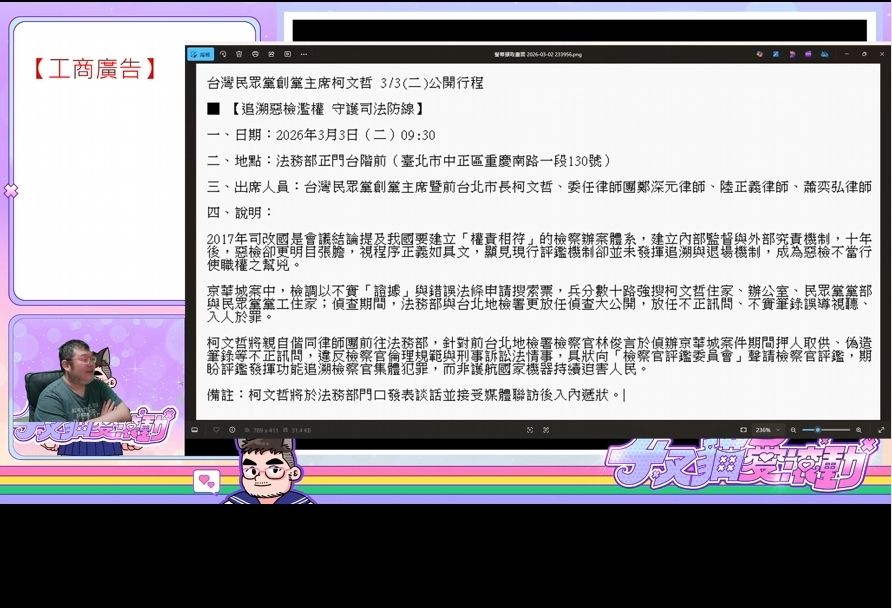Click the 【工商廣告】 heading text

94,69
